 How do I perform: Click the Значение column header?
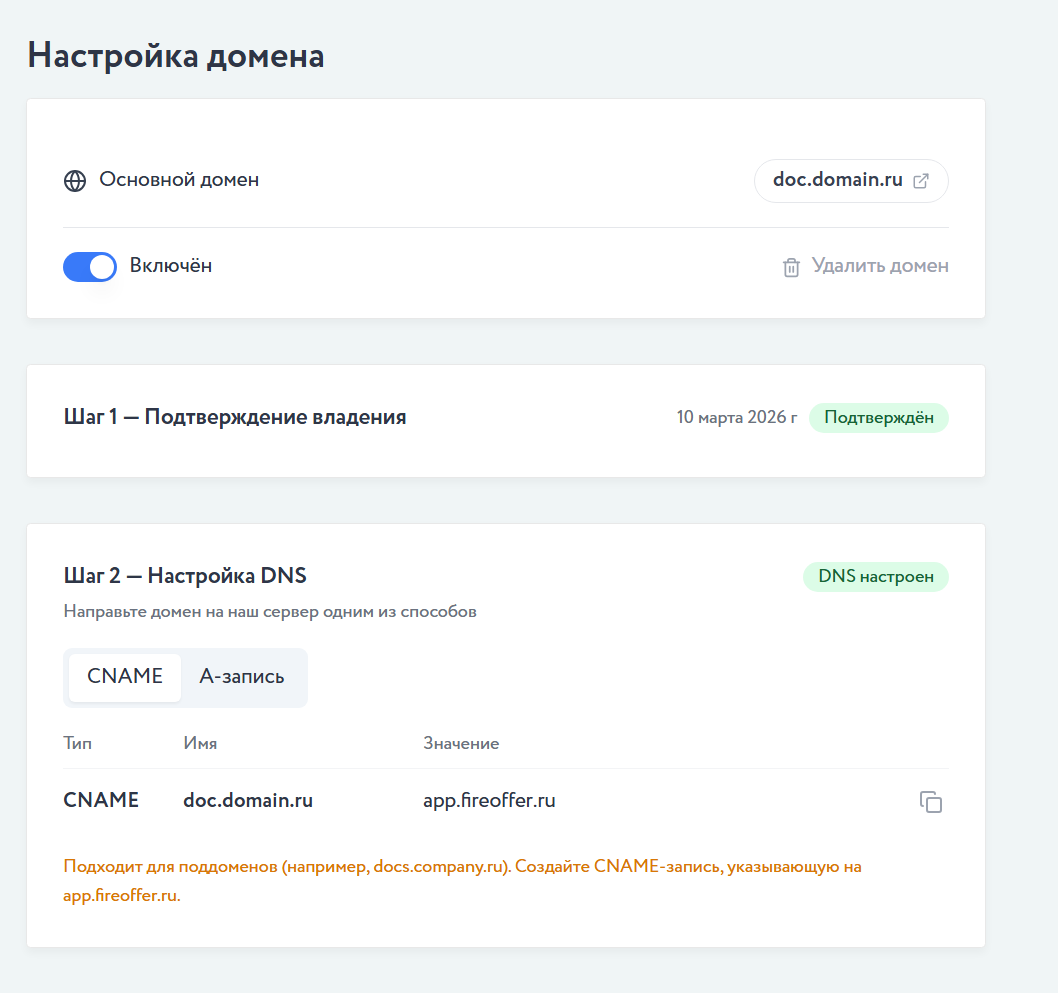pyautogui.click(x=461, y=743)
